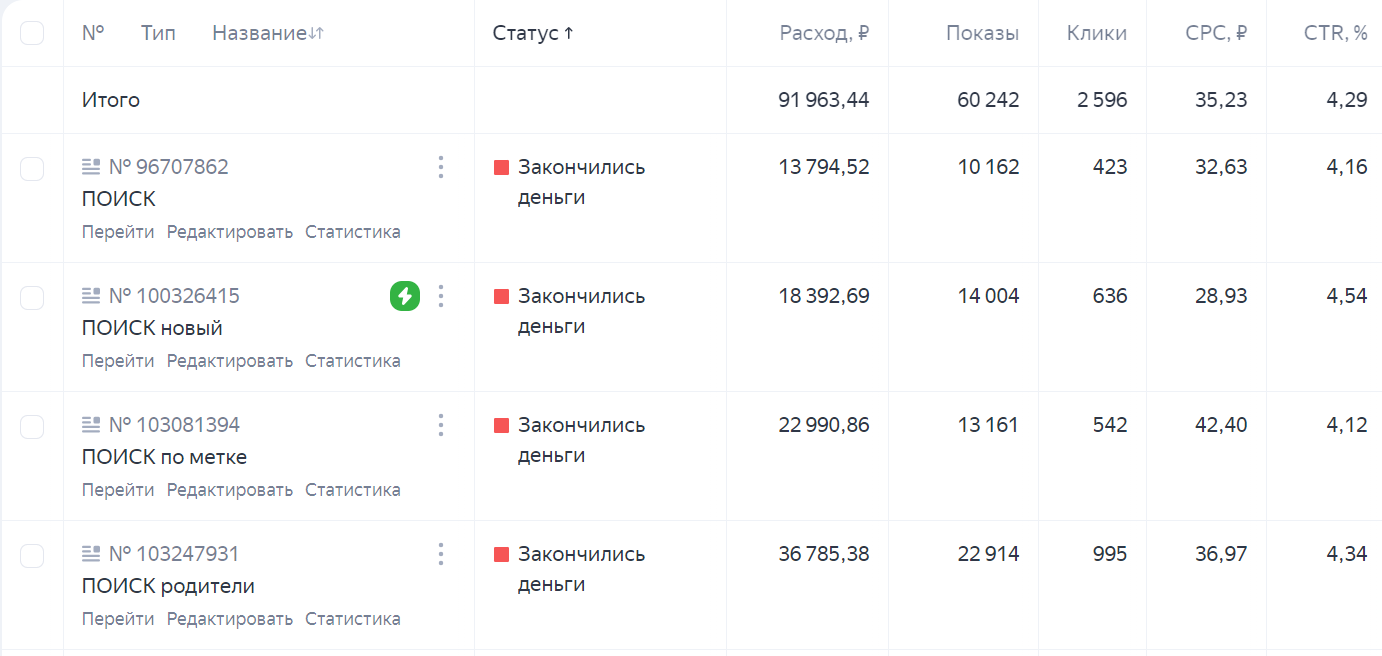Click the green lightning bolt icon
This screenshot has height=656, width=1382.
point(405,296)
